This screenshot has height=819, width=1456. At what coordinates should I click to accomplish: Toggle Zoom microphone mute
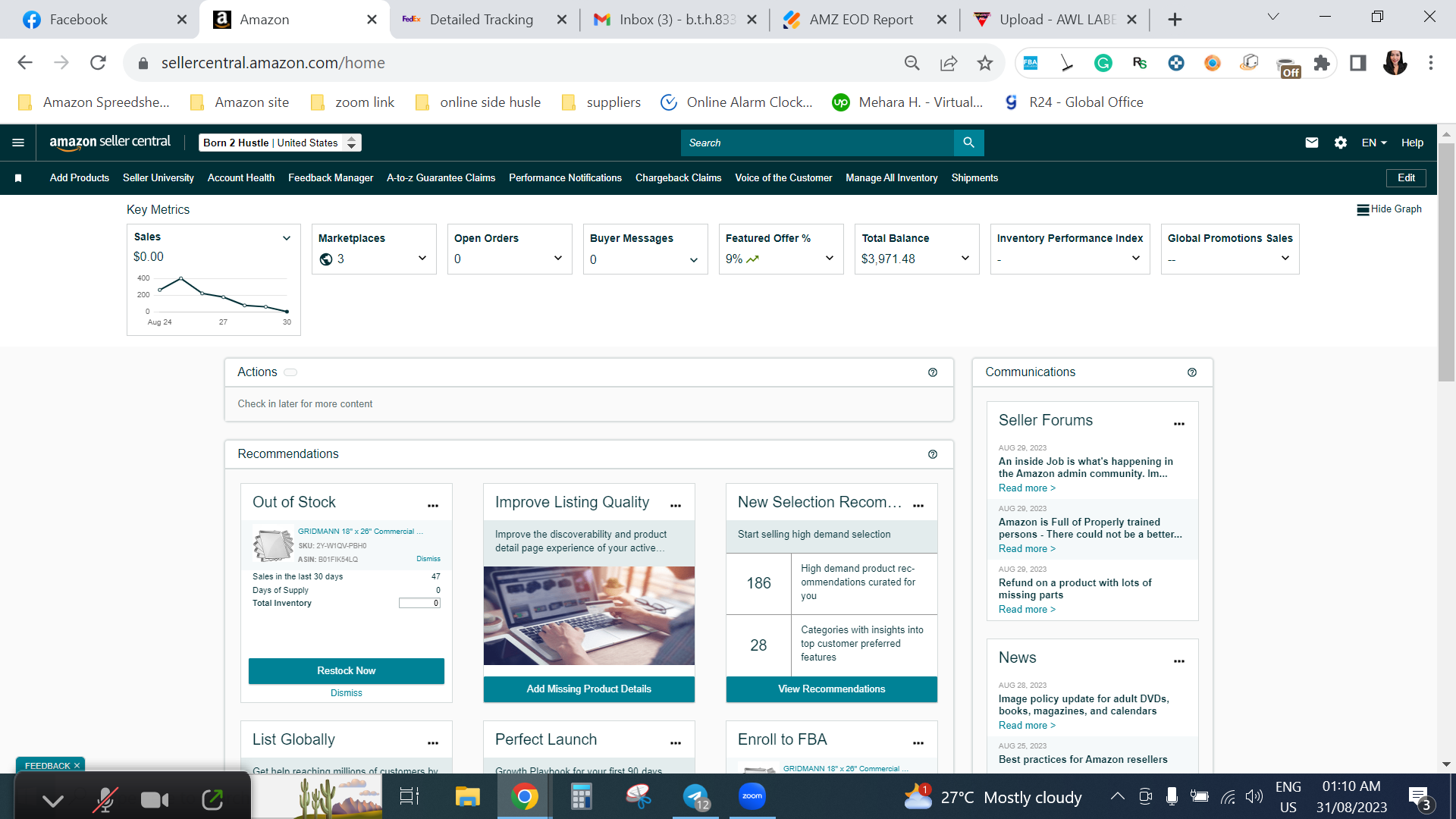[105, 799]
